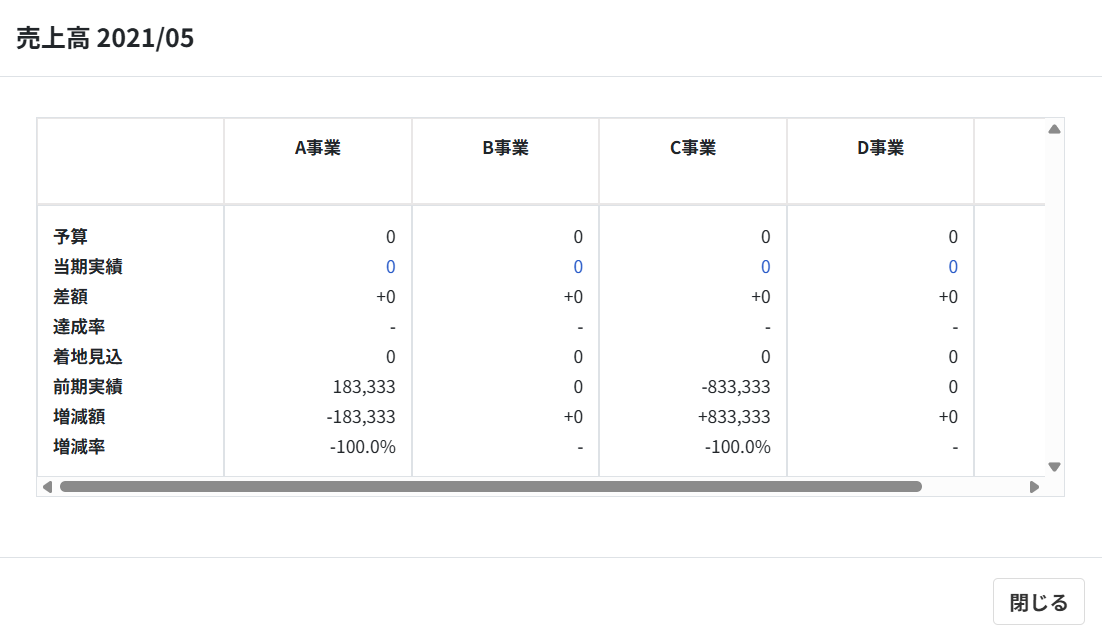Click A事業 増減率 value -100.0%
Screen dimensions: 1102x641
[363, 447]
